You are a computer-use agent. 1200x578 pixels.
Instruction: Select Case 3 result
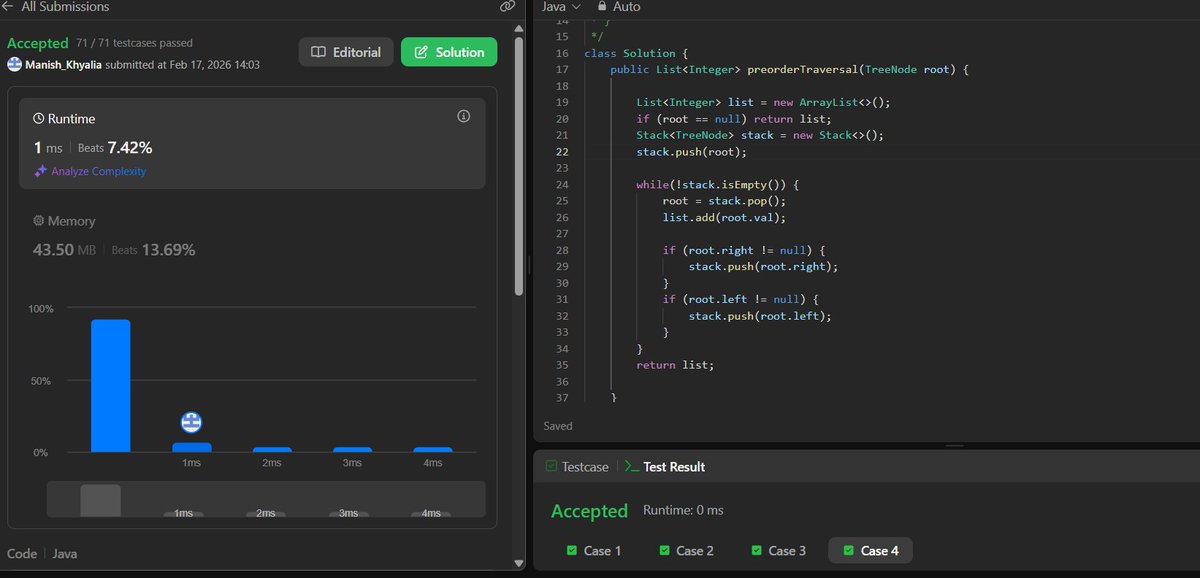pos(778,550)
